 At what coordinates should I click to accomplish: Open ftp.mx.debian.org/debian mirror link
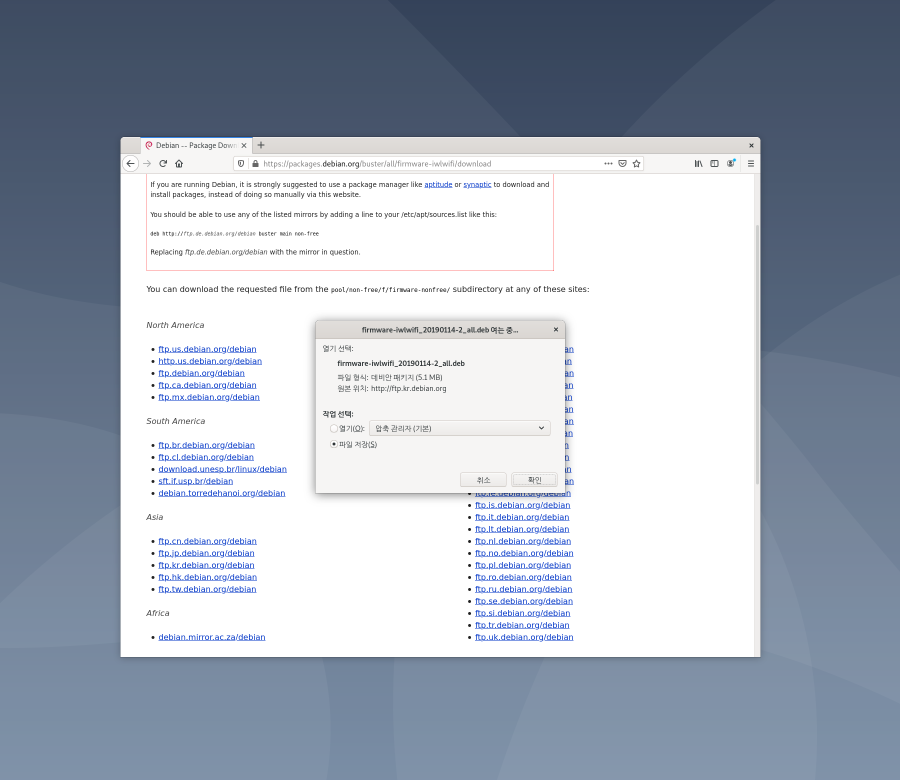click(x=209, y=397)
